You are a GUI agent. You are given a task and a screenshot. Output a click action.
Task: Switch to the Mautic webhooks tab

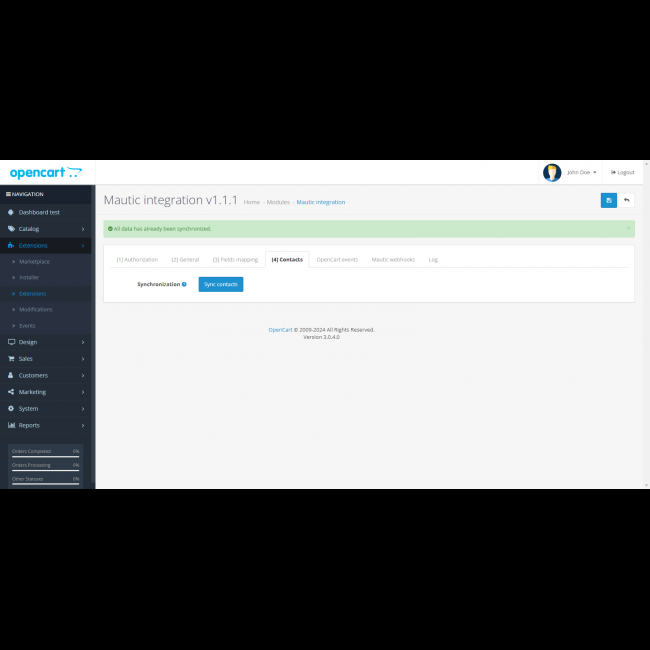393,259
